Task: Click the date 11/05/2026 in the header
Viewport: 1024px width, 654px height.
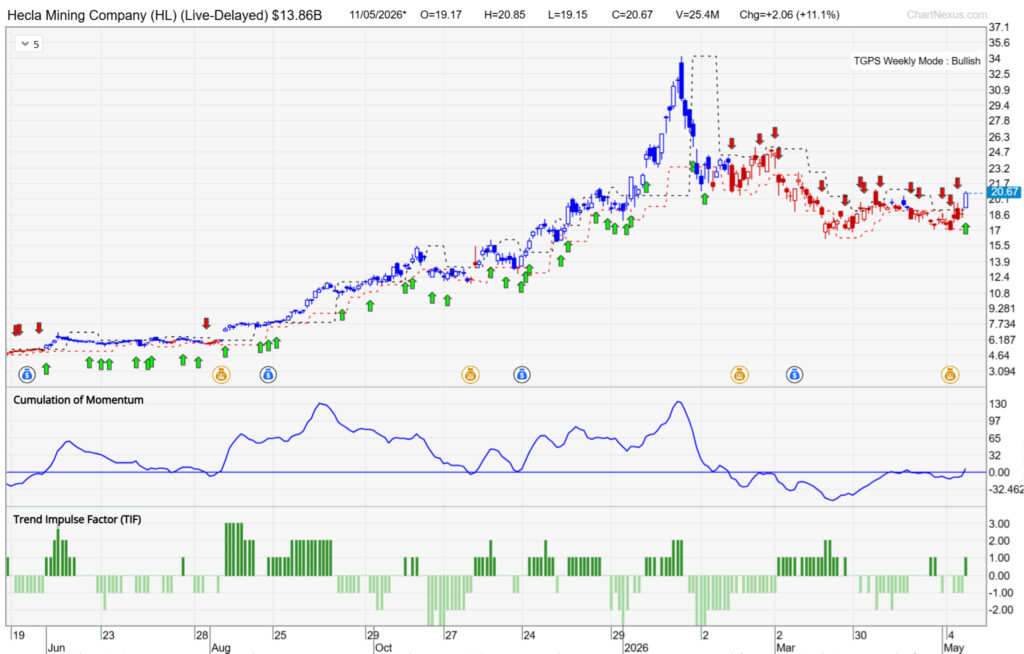Action: tap(377, 14)
